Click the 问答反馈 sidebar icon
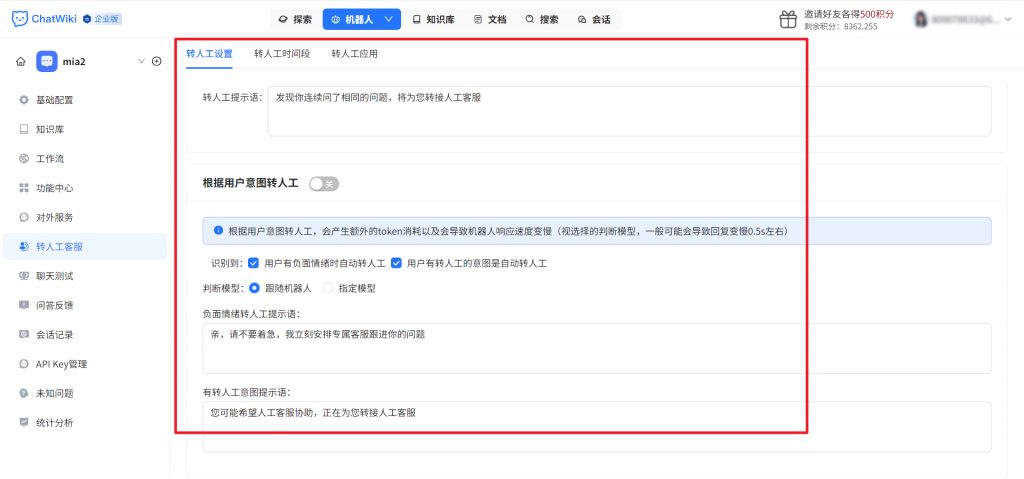Image resolution: width=1024 pixels, height=479 pixels. coord(24,305)
